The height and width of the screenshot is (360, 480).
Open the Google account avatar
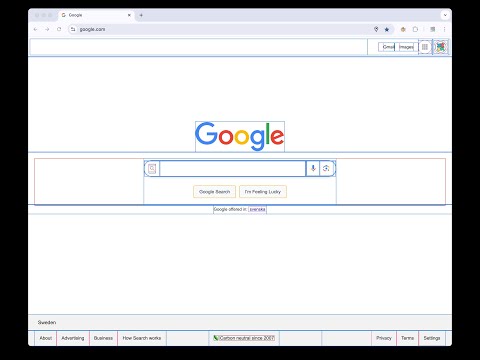click(441, 47)
